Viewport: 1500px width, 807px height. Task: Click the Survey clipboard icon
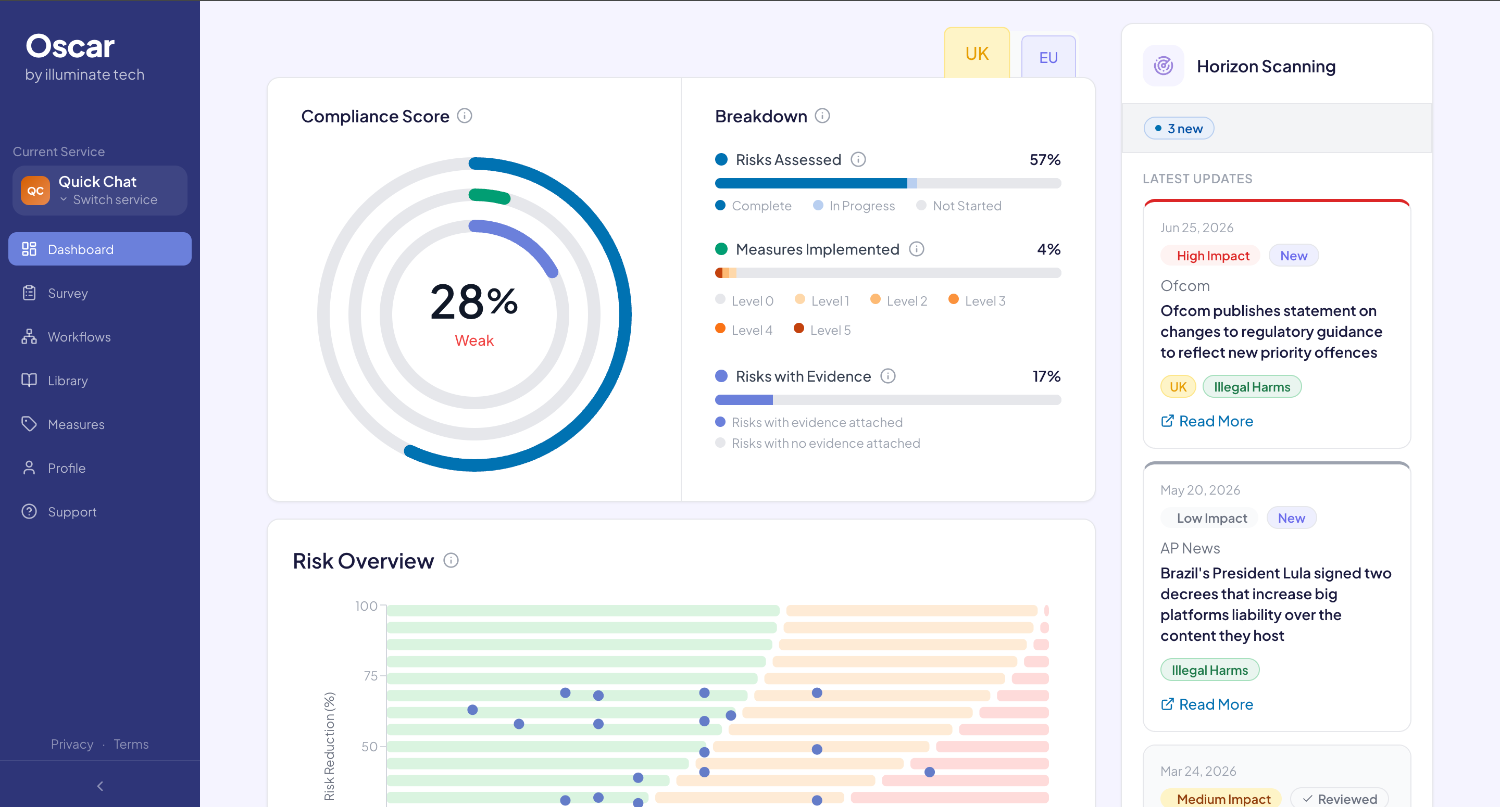[29, 293]
